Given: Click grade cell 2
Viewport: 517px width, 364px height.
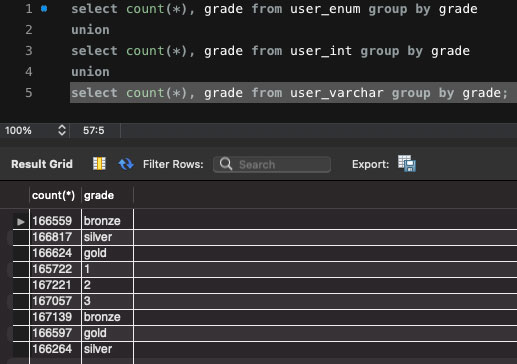Looking at the screenshot, I should point(107,285).
